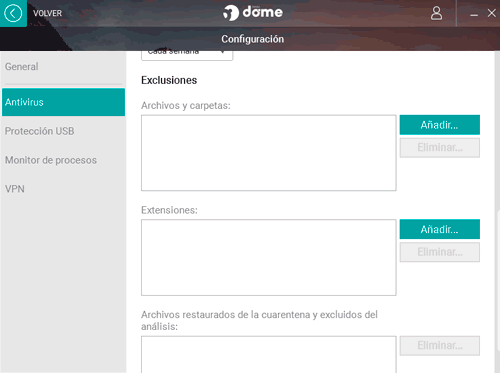Image resolution: width=500 pixels, height=373 pixels.
Task: Click inside the Extensiones list box
Action: 269,257
